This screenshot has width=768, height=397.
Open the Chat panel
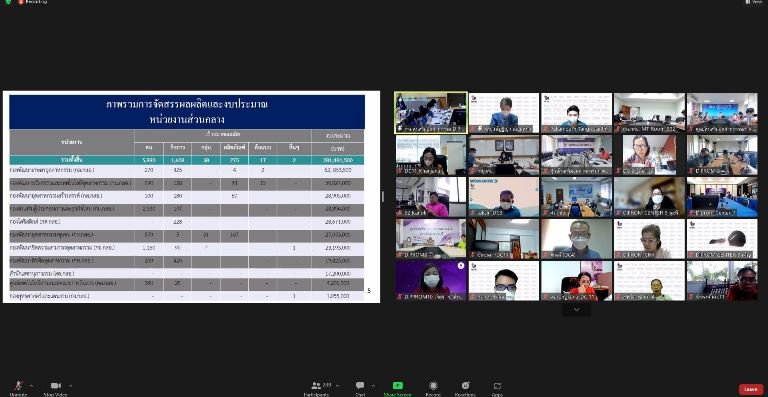[360, 388]
